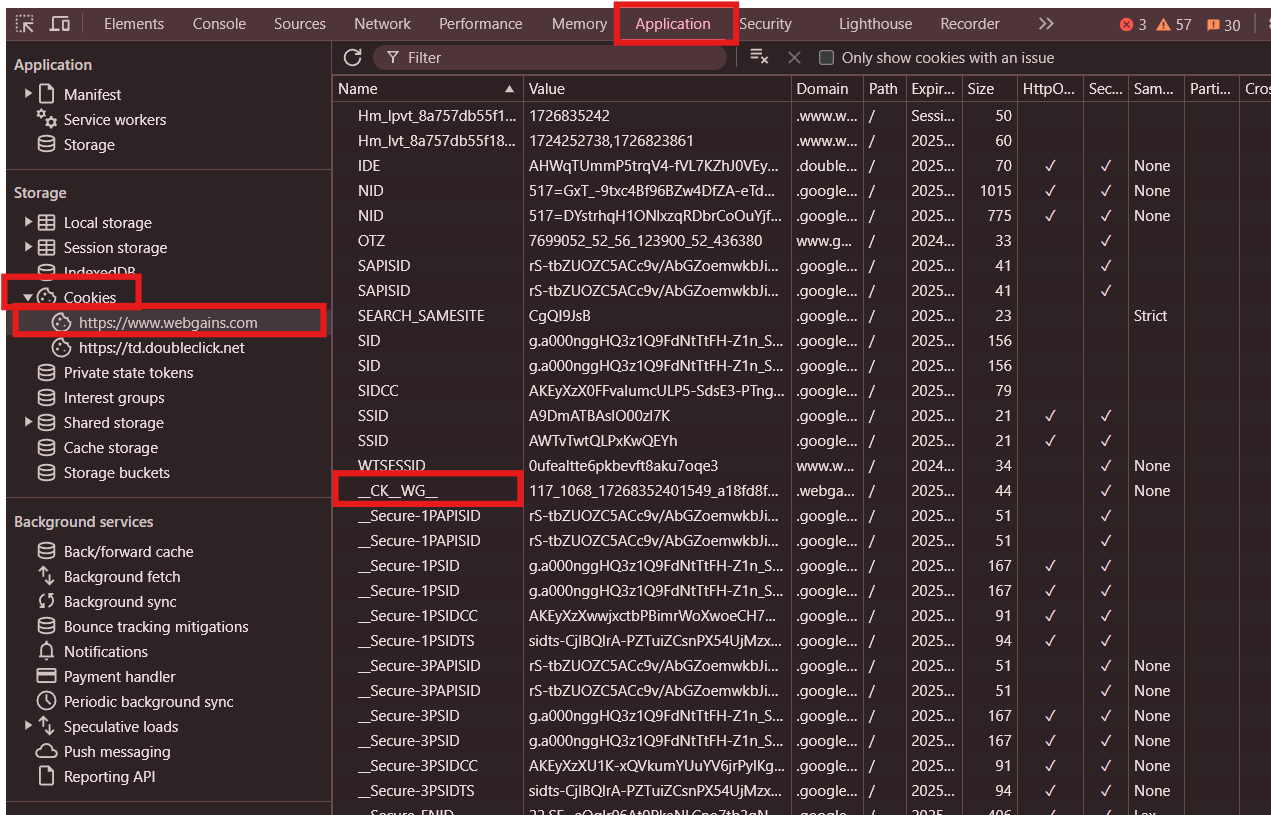The height and width of the screenshot is (815, 1271).
Task: Open Service workers in the Application section
Action: coord(114,120)
